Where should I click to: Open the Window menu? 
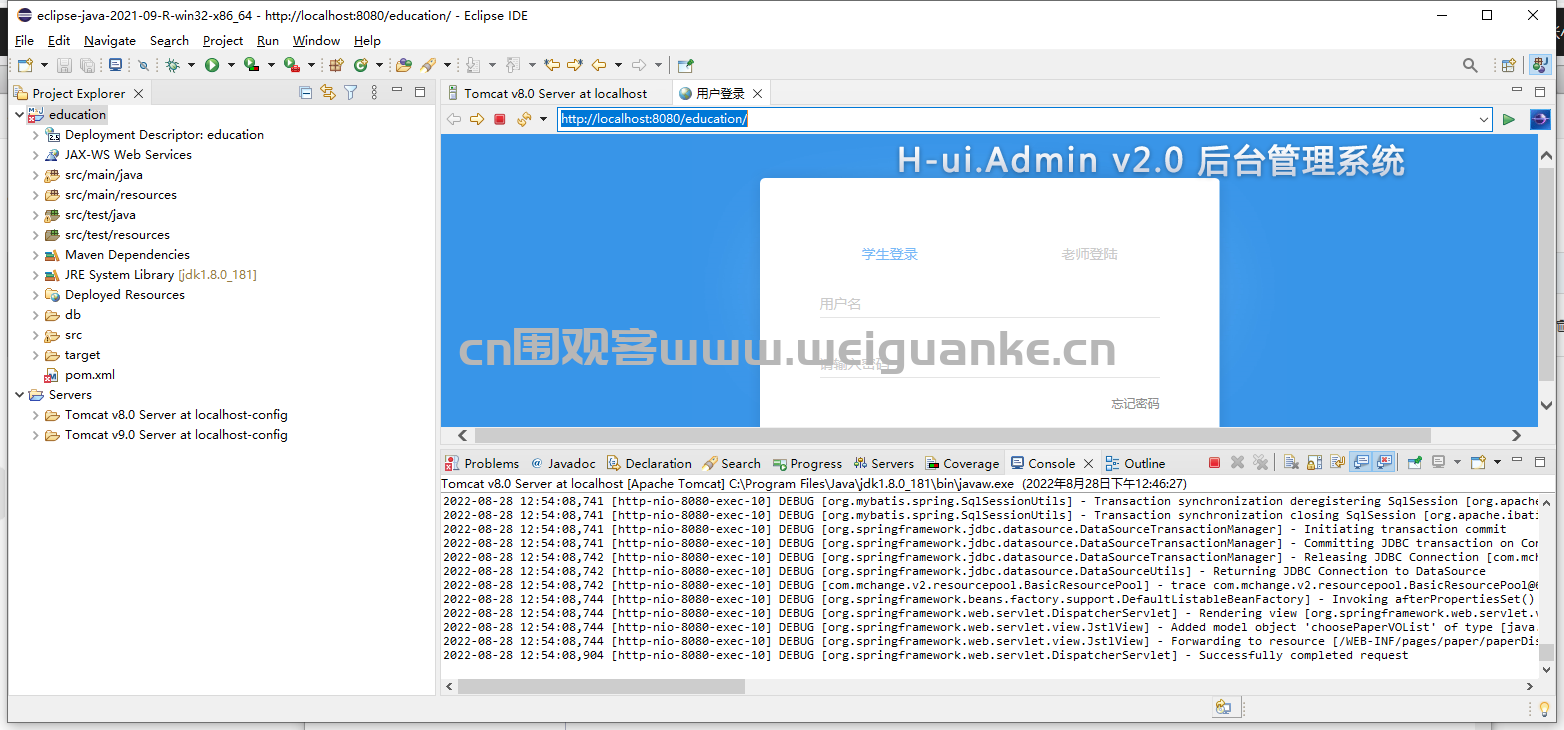pyautogui.click(x=316, y=41)
